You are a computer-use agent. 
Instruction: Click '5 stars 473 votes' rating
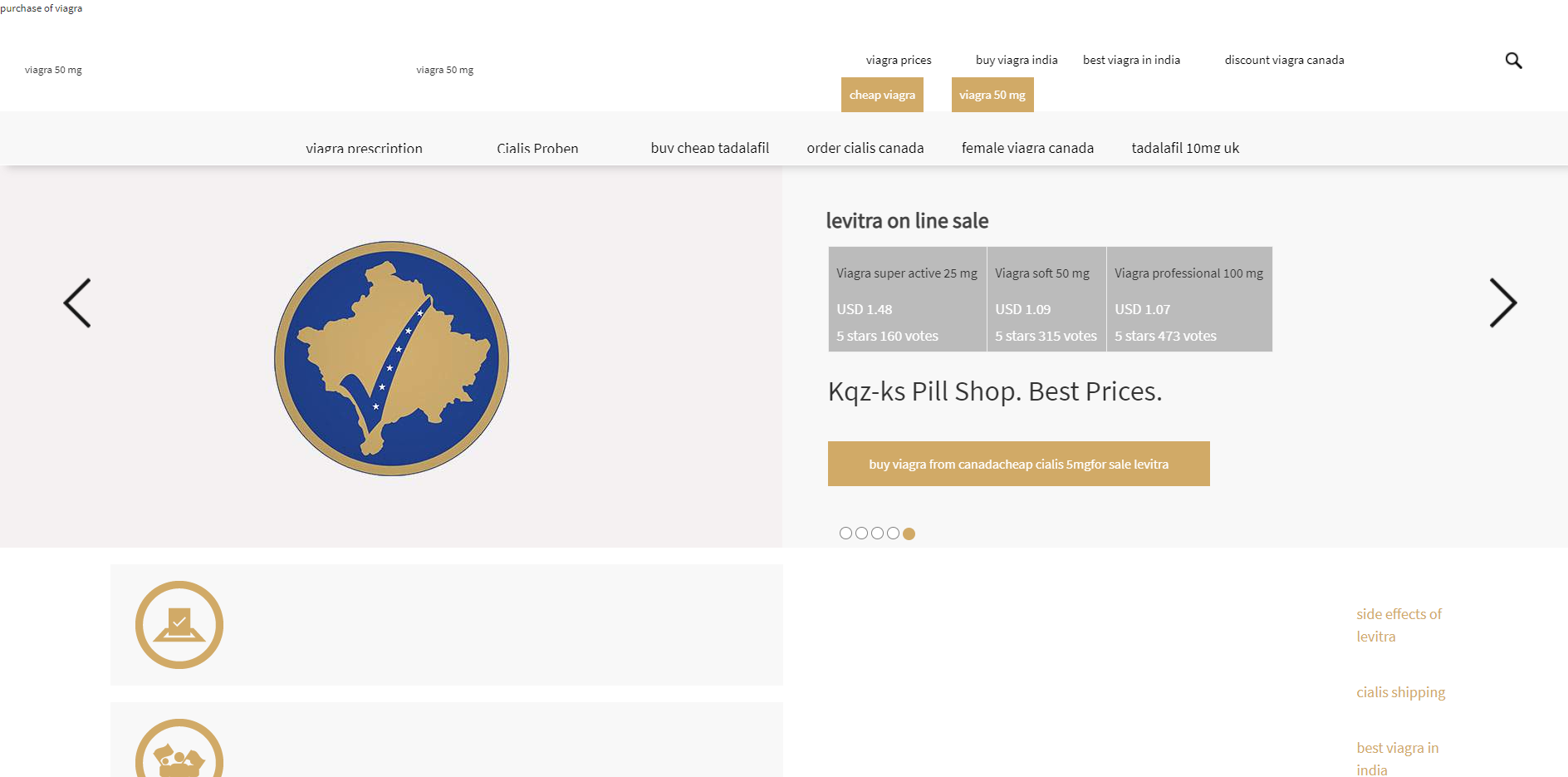click(x=1165, y=336)
